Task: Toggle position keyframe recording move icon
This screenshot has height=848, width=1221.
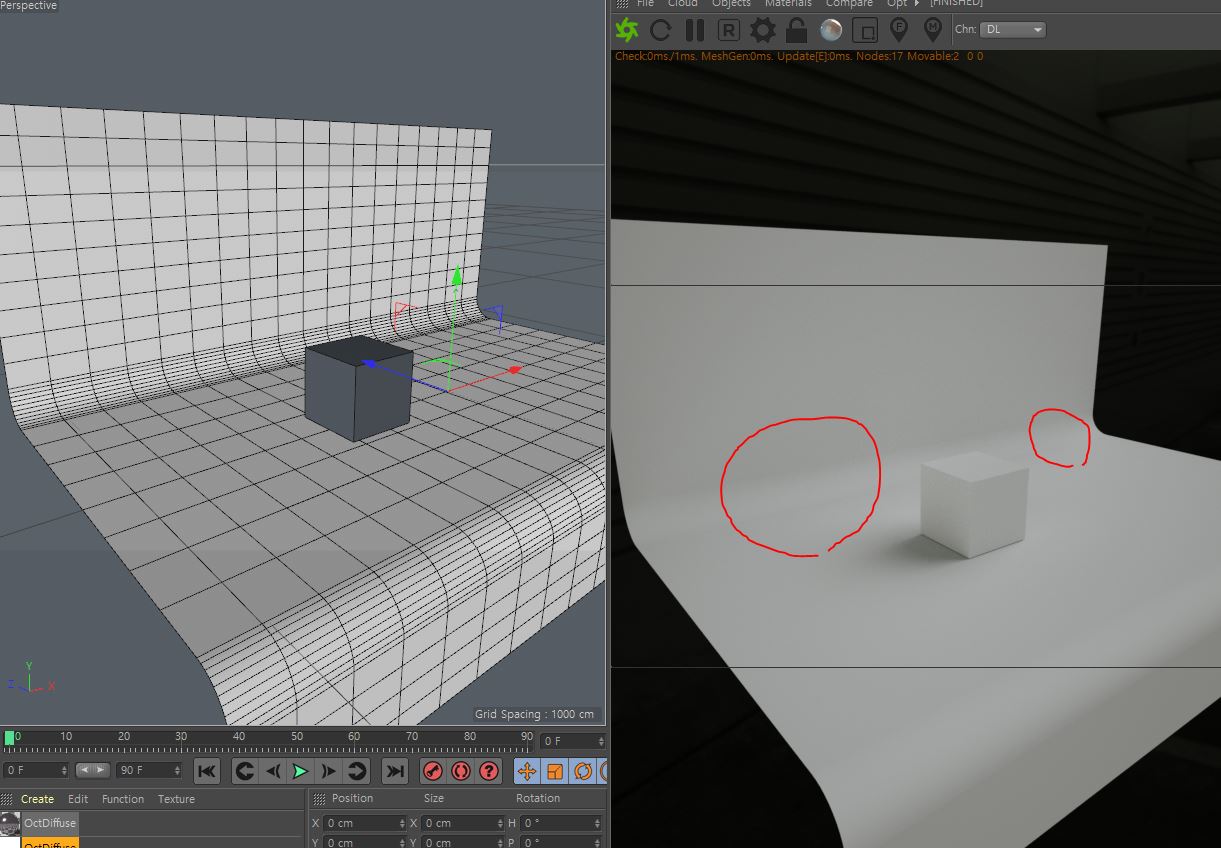Action: pos(527,771)
